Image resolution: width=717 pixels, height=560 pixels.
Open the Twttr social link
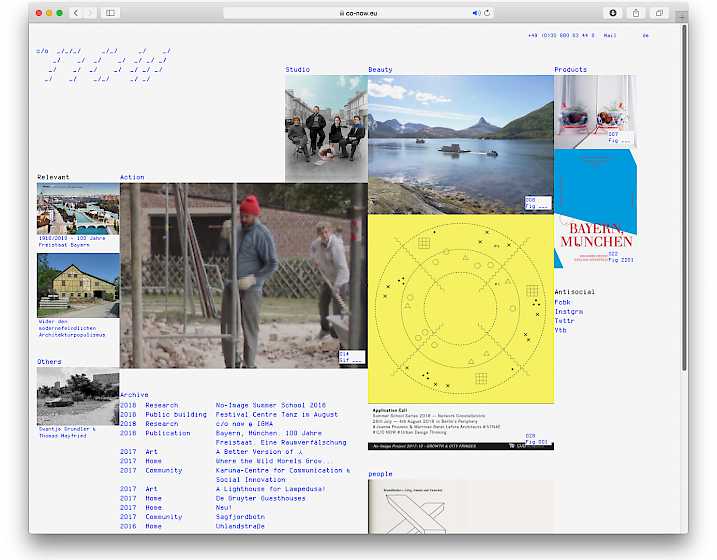[x=564, y=320]
